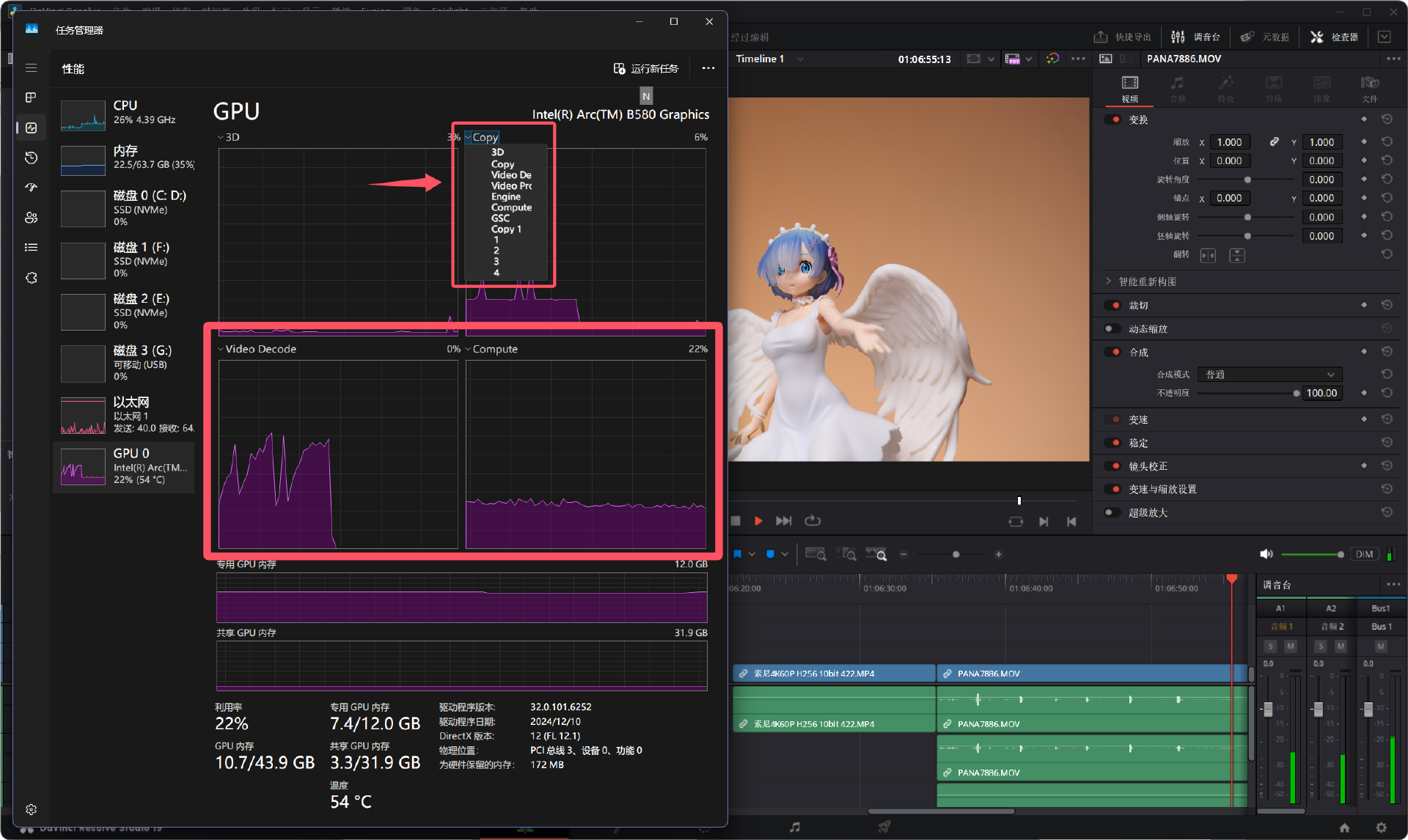
Task: Enable the 超级放大 super scale switch
Action: [x=1112, y=512]
